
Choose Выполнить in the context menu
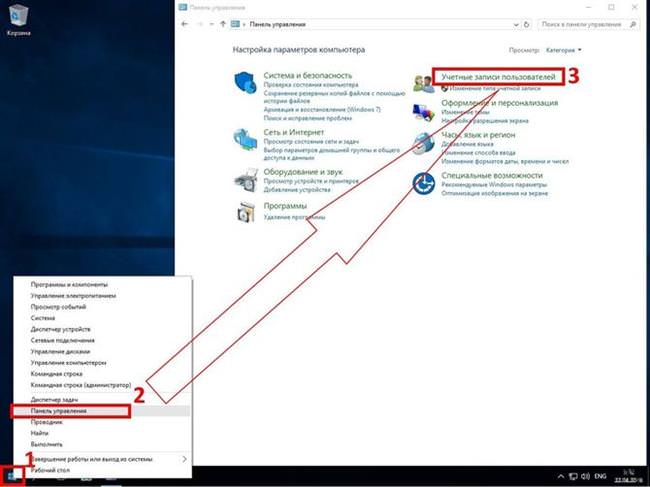tap(46, 444)
